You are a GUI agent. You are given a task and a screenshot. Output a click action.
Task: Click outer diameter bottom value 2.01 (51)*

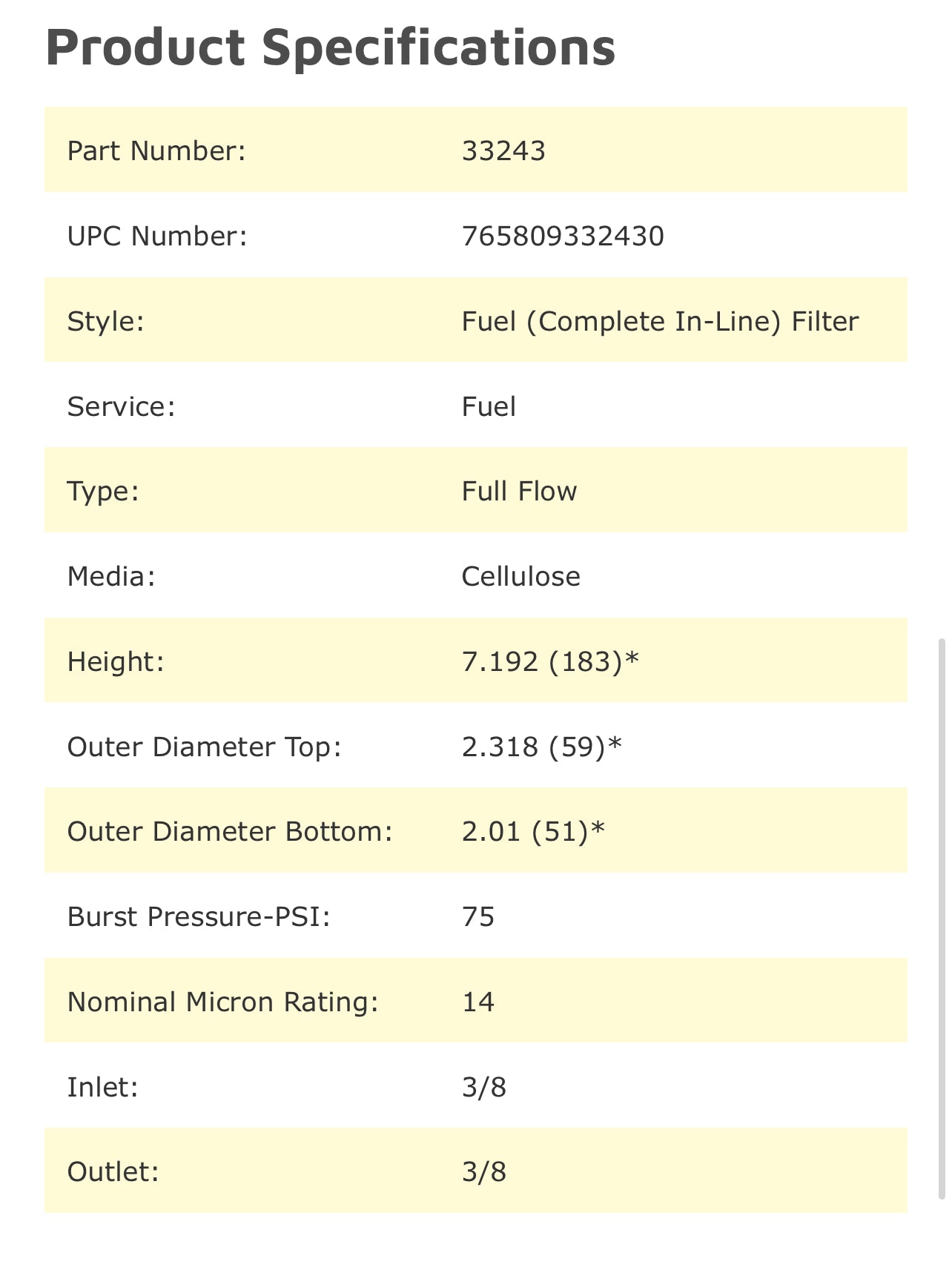533,832
